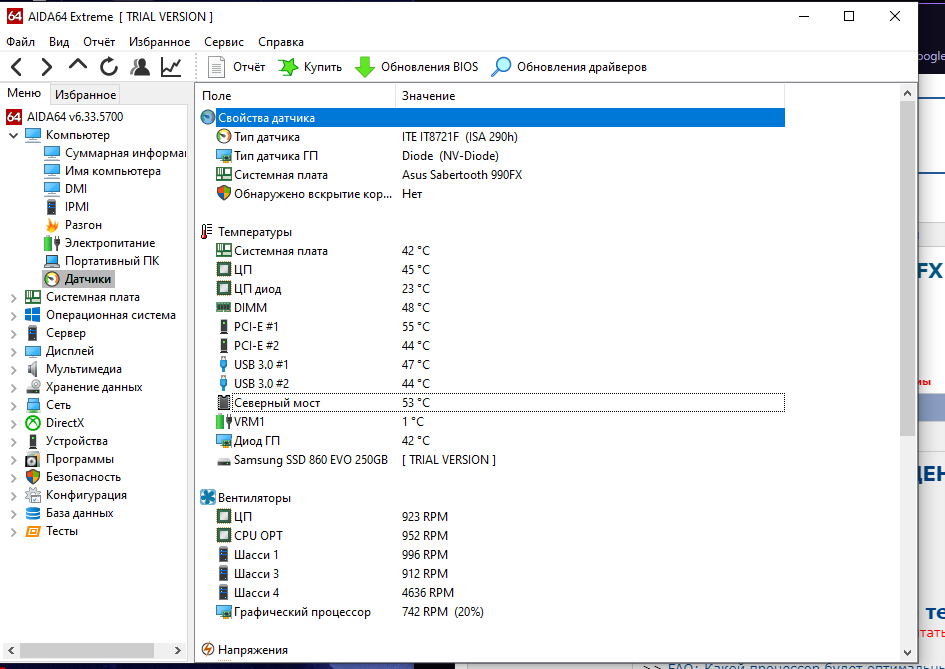Select the Шасси 4 fan row
The height and width of the screenshot is (669, 945).
(500, 593)
